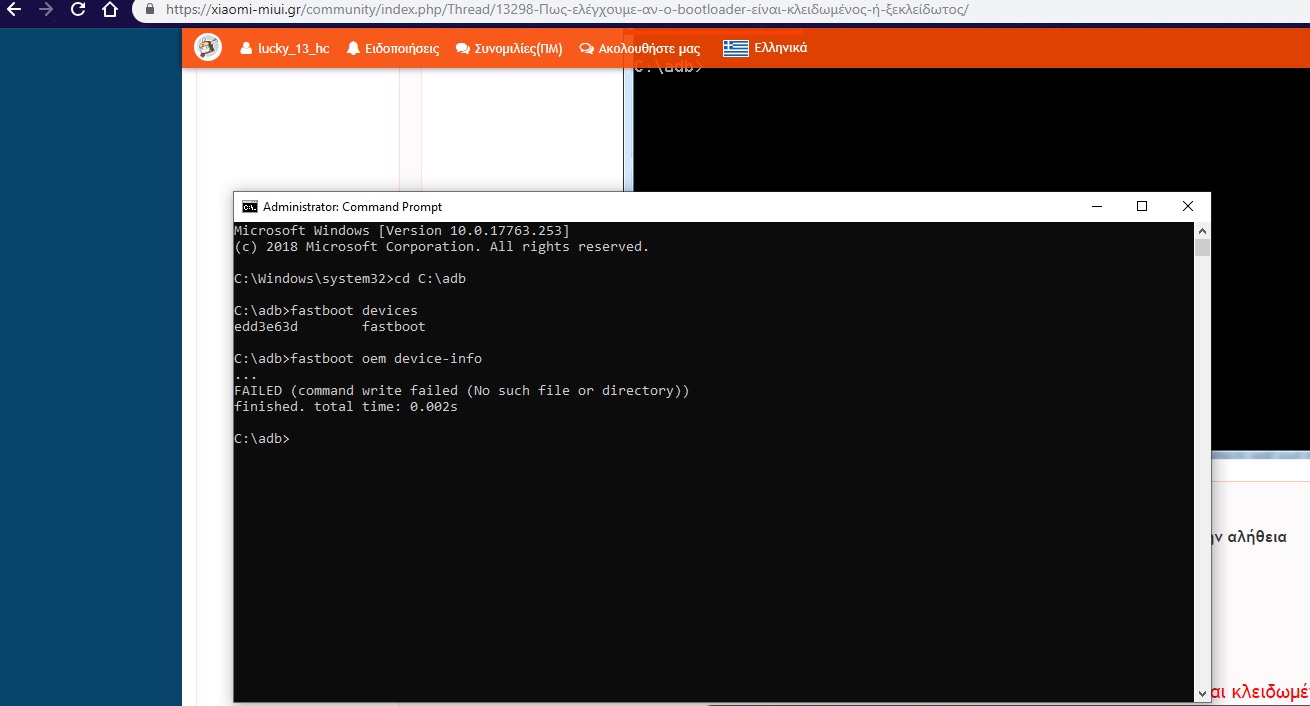Click the browser back arrow
This screenshot has width=1310, height=706.
pos(14,10)
